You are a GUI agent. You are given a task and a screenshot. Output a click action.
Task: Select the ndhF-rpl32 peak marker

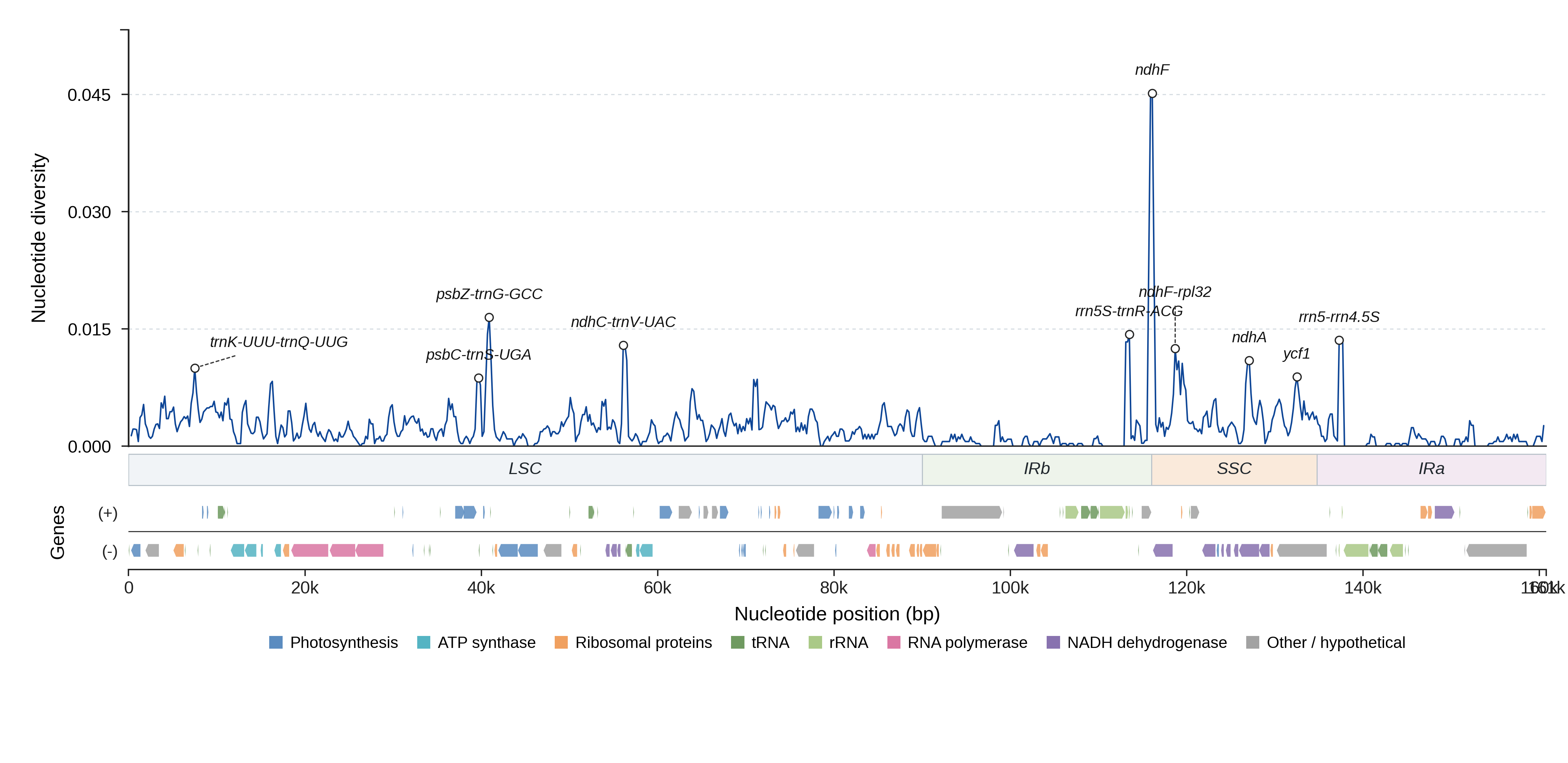point(1175,349)
